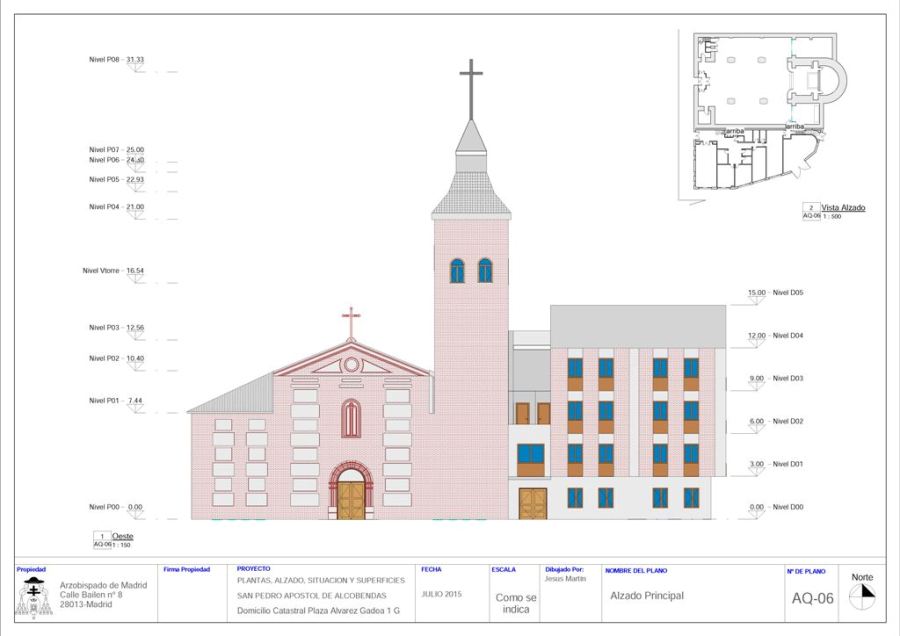Select the JULIO 2015 date field
900x636 pixels.
444,595
